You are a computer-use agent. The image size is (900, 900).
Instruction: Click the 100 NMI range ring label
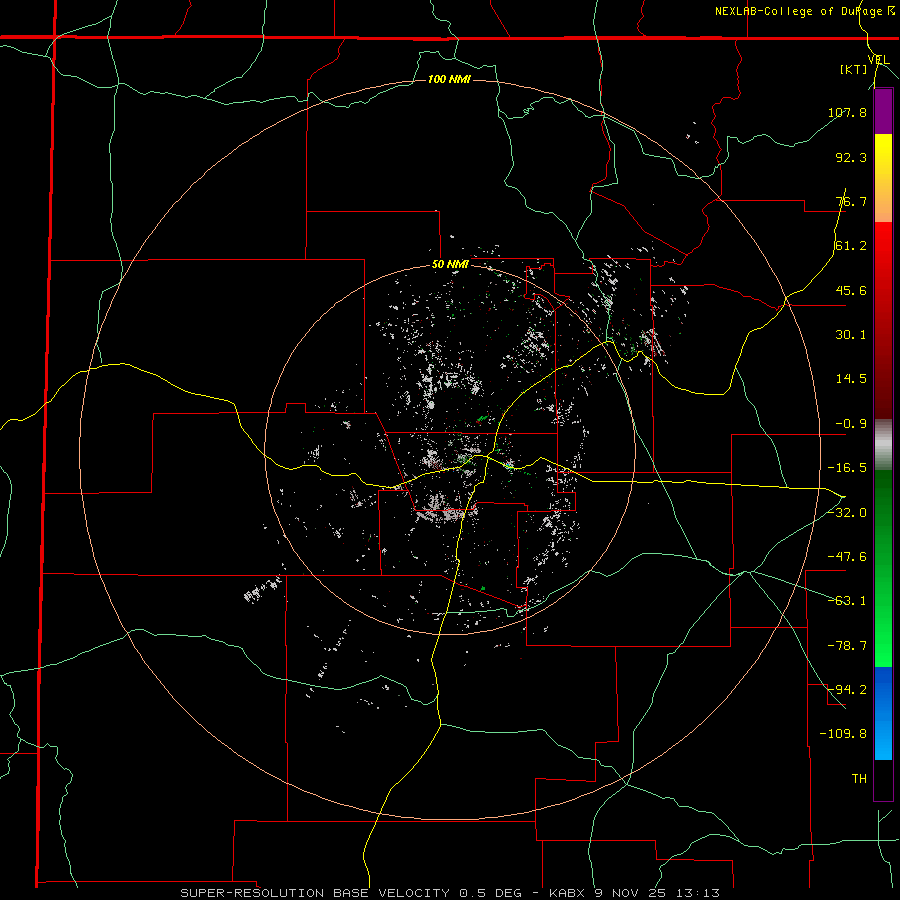pos(449,79)
